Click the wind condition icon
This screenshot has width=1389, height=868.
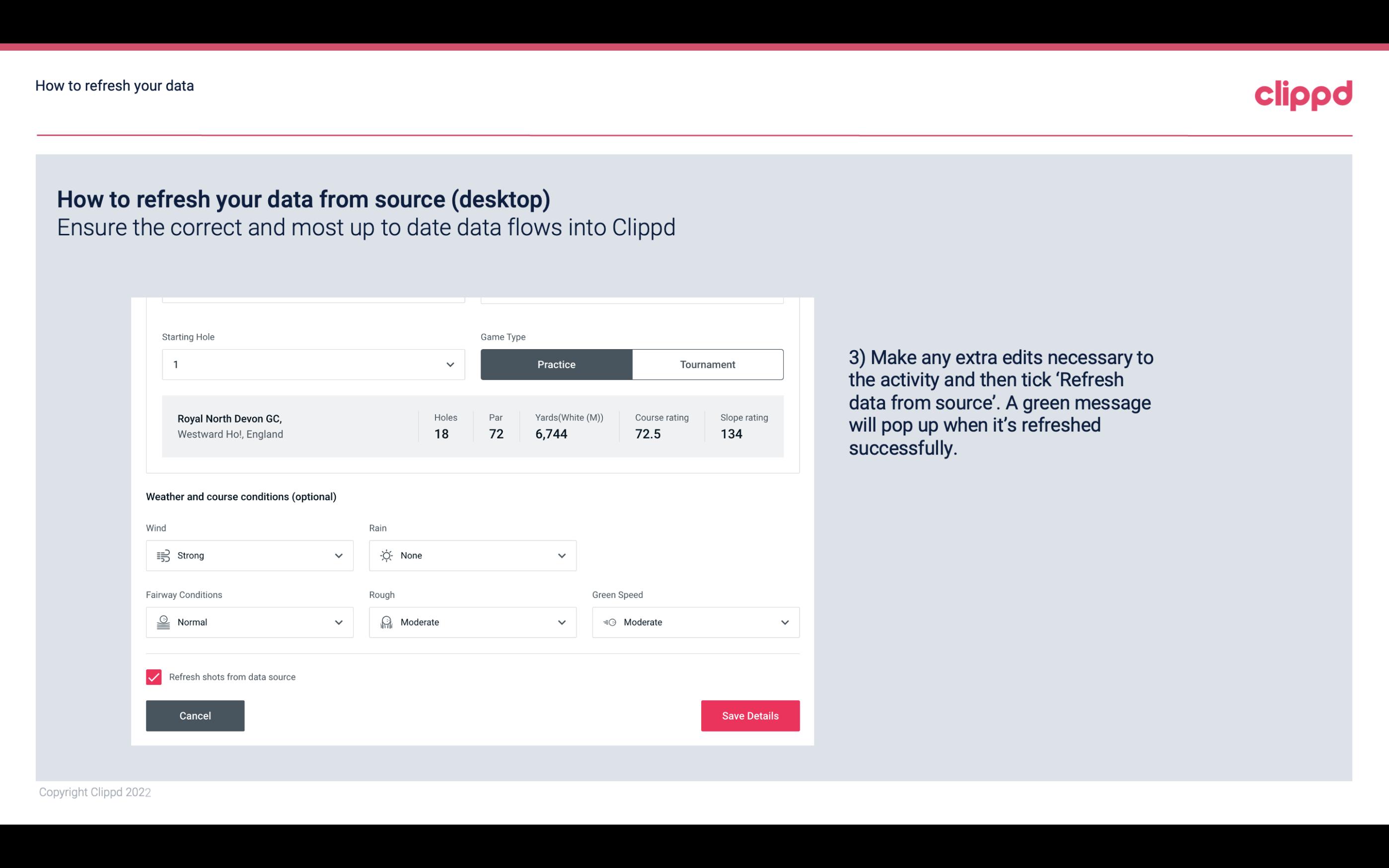click(163, 555)
